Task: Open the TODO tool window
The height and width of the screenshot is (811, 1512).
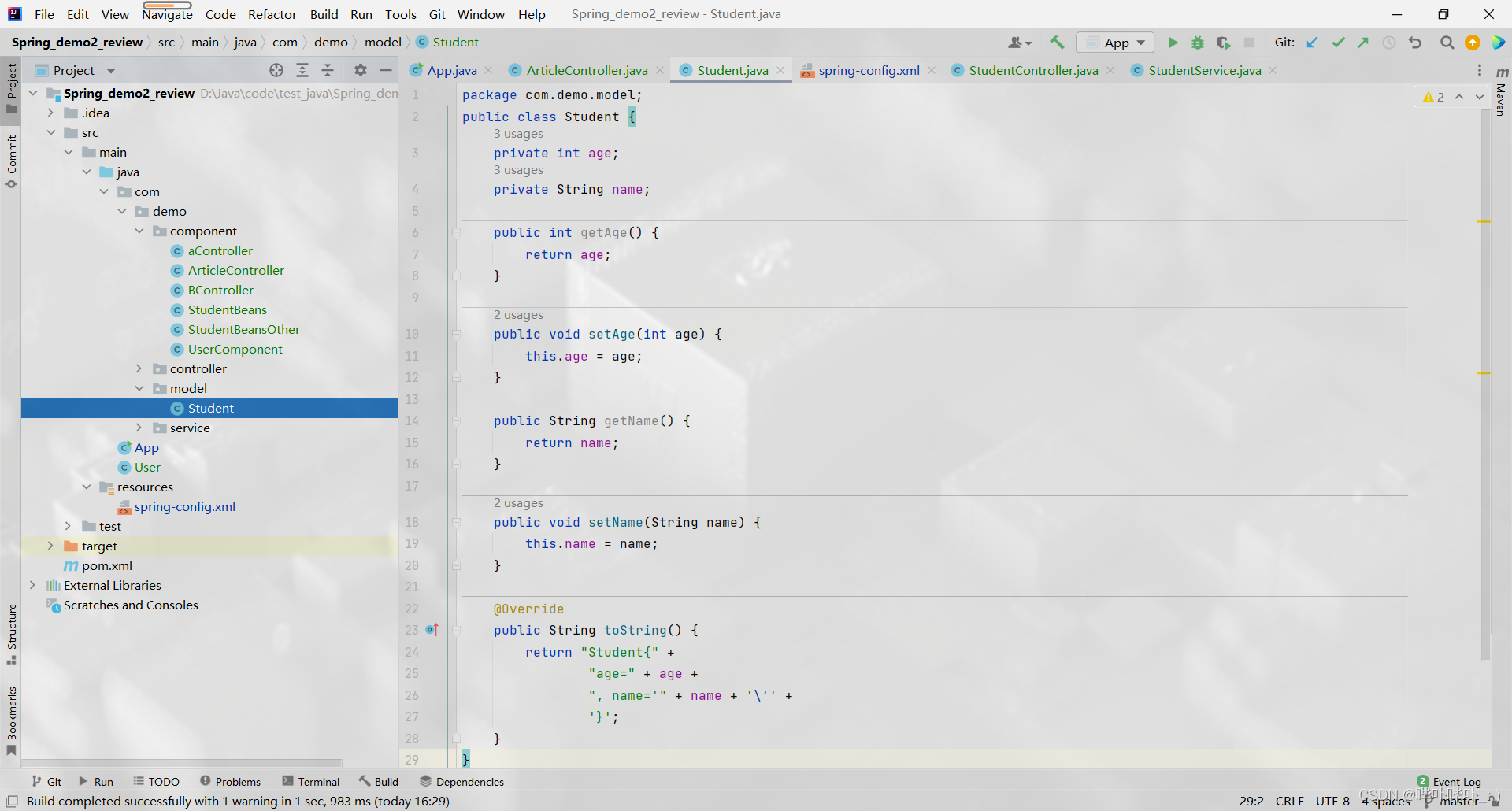Action: pyautogui.click(x=157, y=782)
